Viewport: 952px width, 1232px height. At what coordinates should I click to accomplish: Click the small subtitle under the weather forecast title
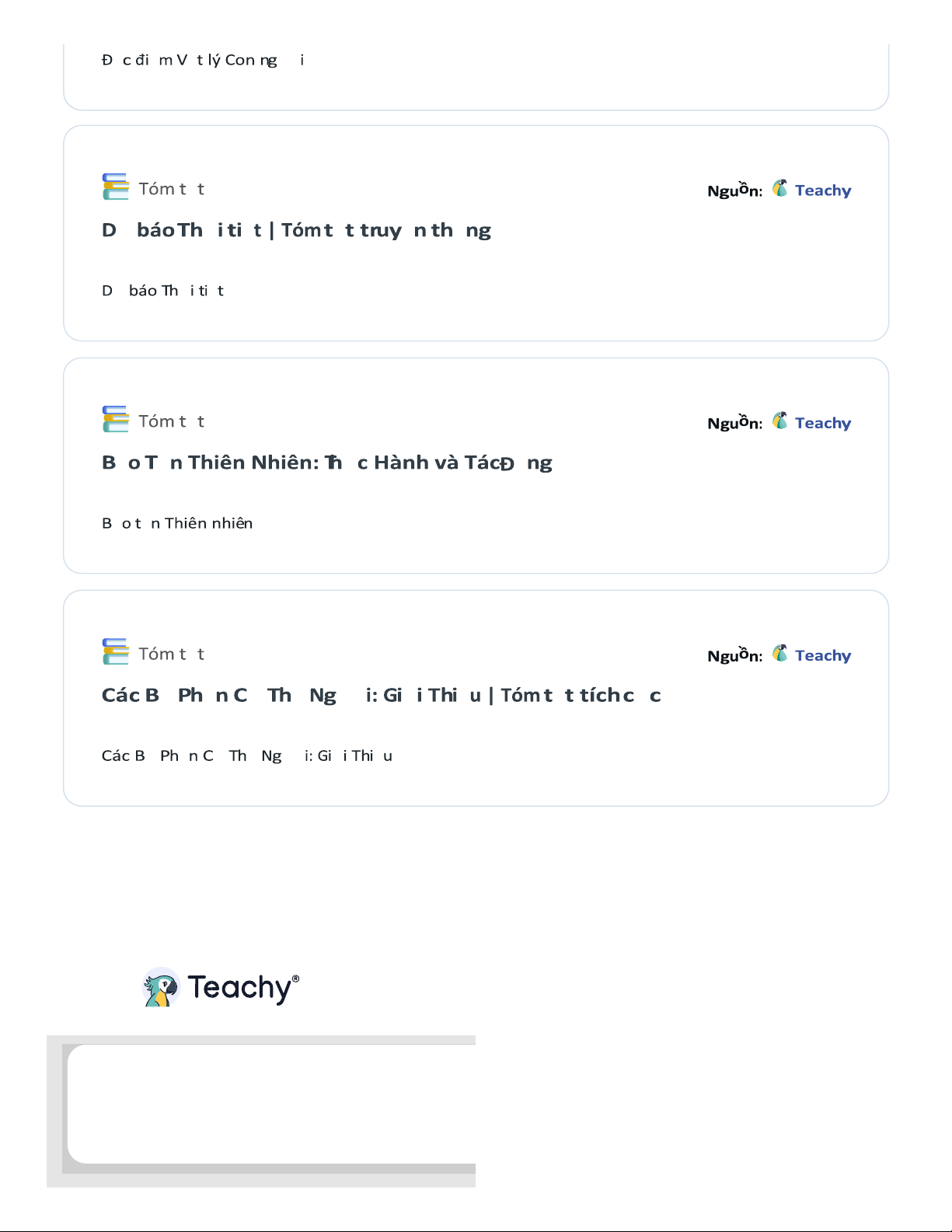163,291
